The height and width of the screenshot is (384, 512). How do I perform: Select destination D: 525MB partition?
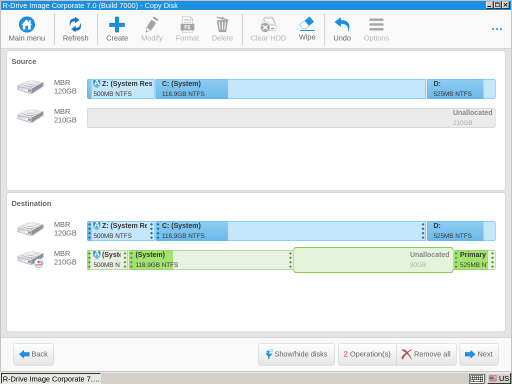pos(461,231)
